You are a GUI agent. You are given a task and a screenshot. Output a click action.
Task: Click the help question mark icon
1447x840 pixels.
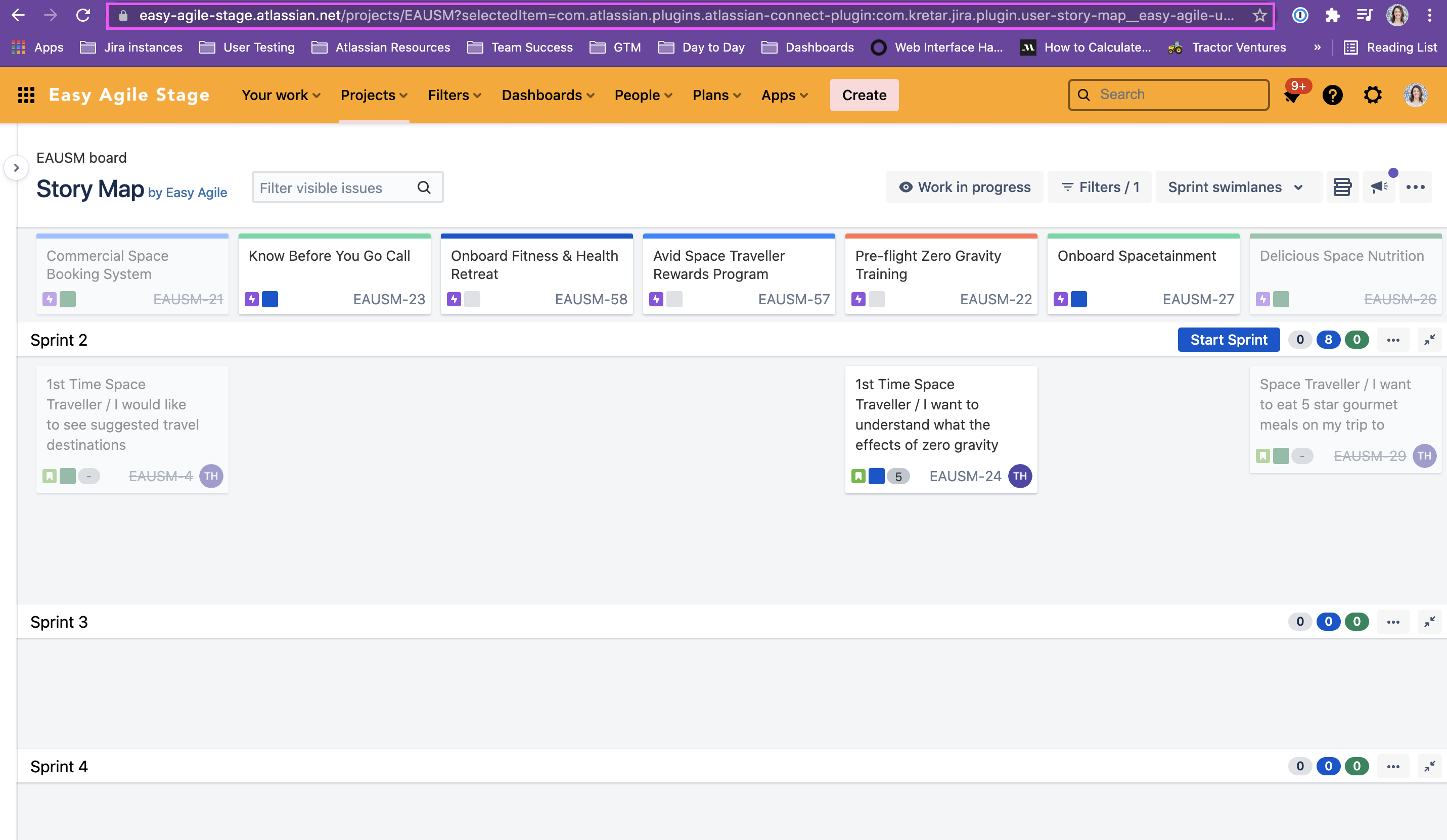click(1332, 95)
